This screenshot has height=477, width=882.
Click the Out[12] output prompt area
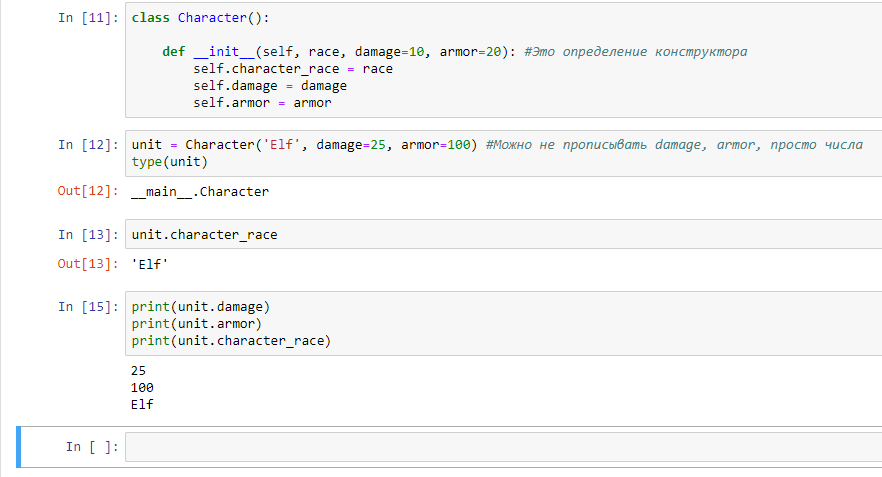pyautogui.click(x=88, y=191)
